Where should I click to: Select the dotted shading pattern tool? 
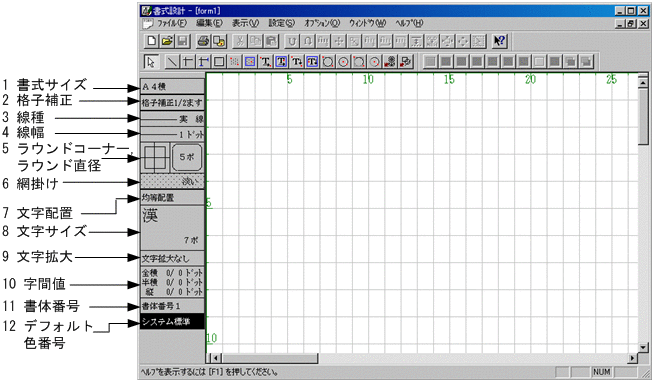pos(234,62)
